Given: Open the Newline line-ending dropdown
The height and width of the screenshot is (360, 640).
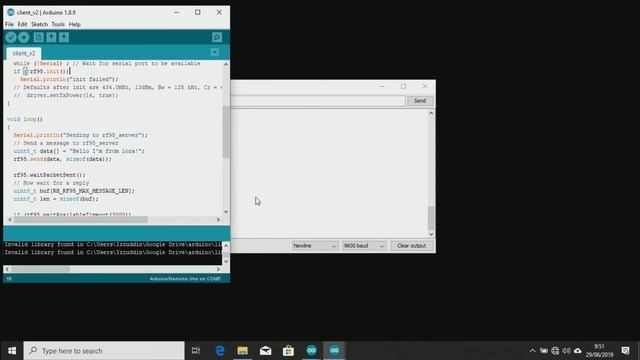Looking at the screenshot, I should pos(314,246).
